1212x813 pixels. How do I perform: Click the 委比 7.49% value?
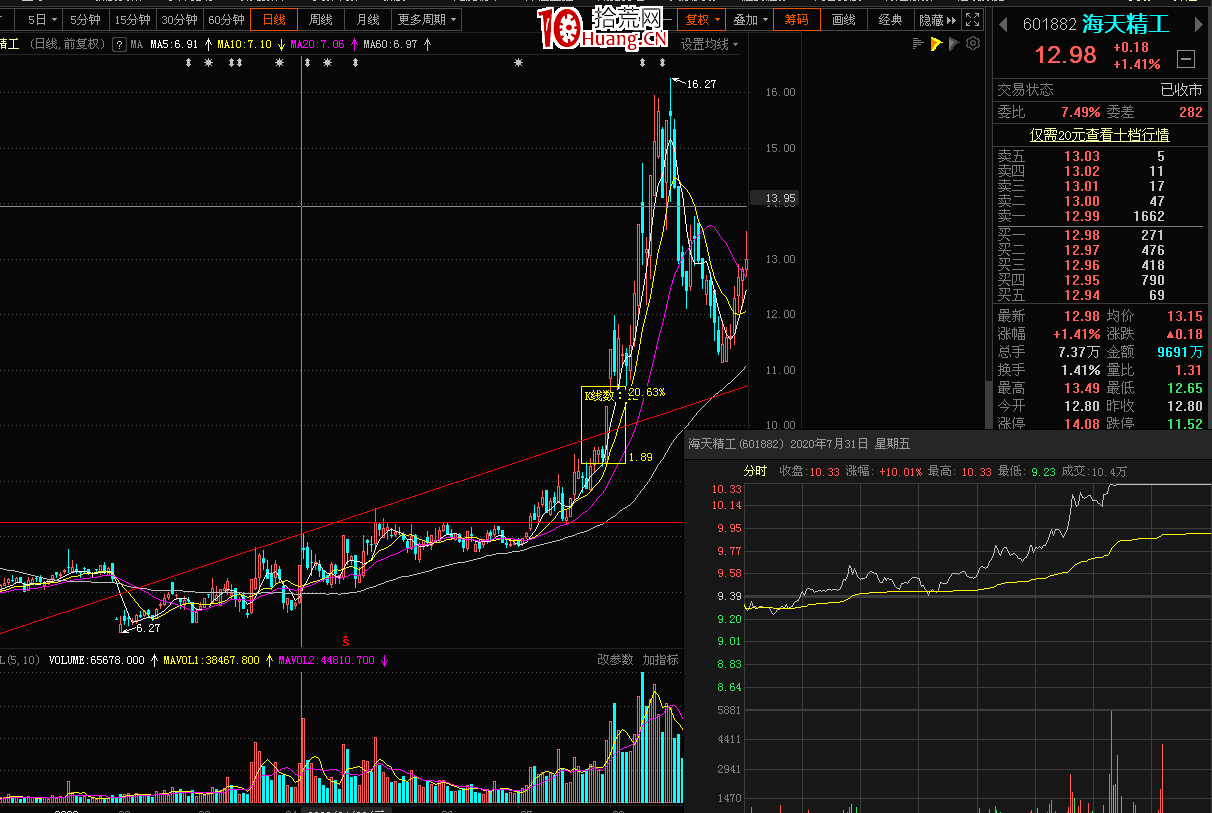[x=1081, y=113]
